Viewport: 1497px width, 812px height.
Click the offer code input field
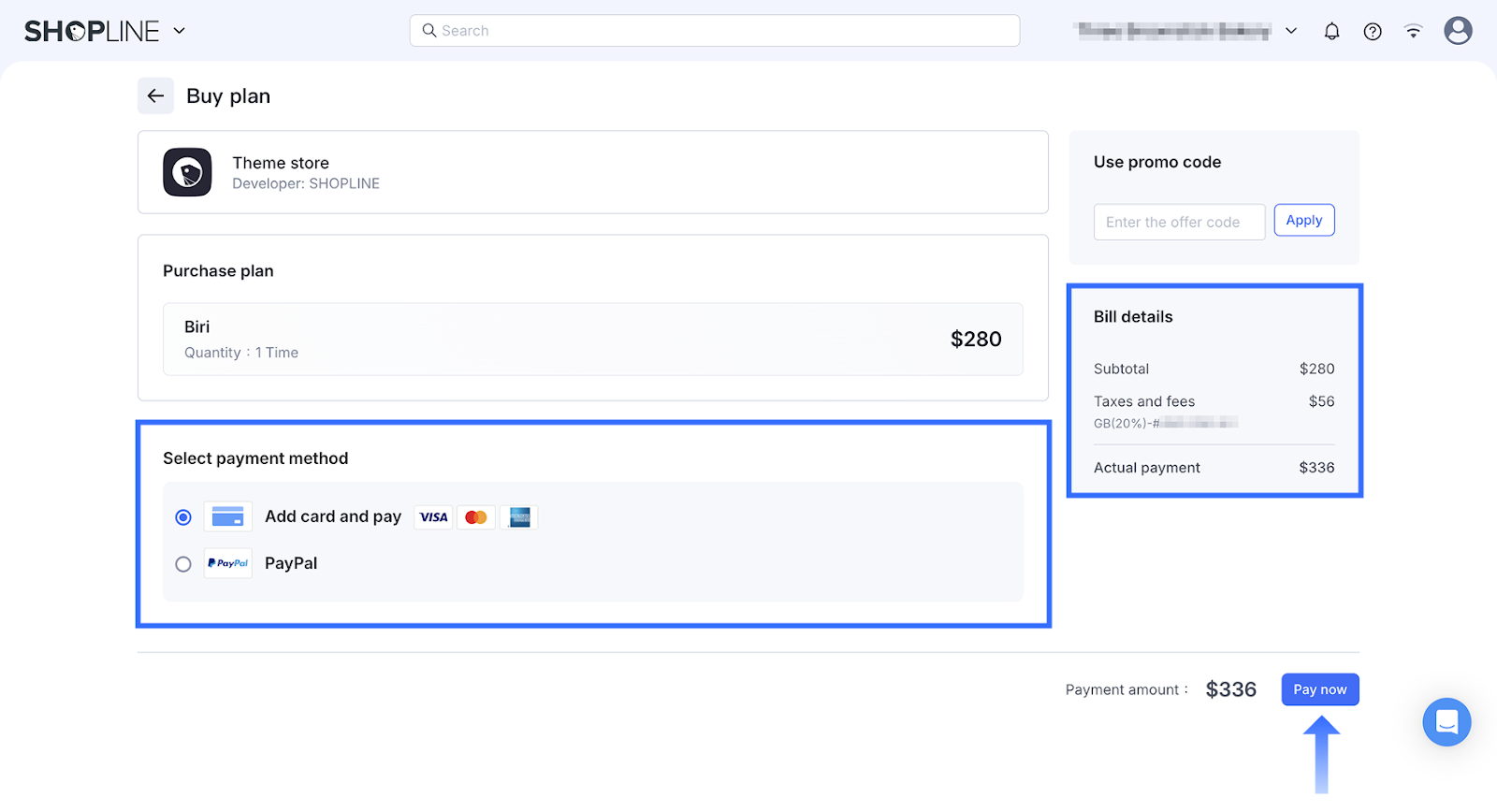click(1179, 222)
